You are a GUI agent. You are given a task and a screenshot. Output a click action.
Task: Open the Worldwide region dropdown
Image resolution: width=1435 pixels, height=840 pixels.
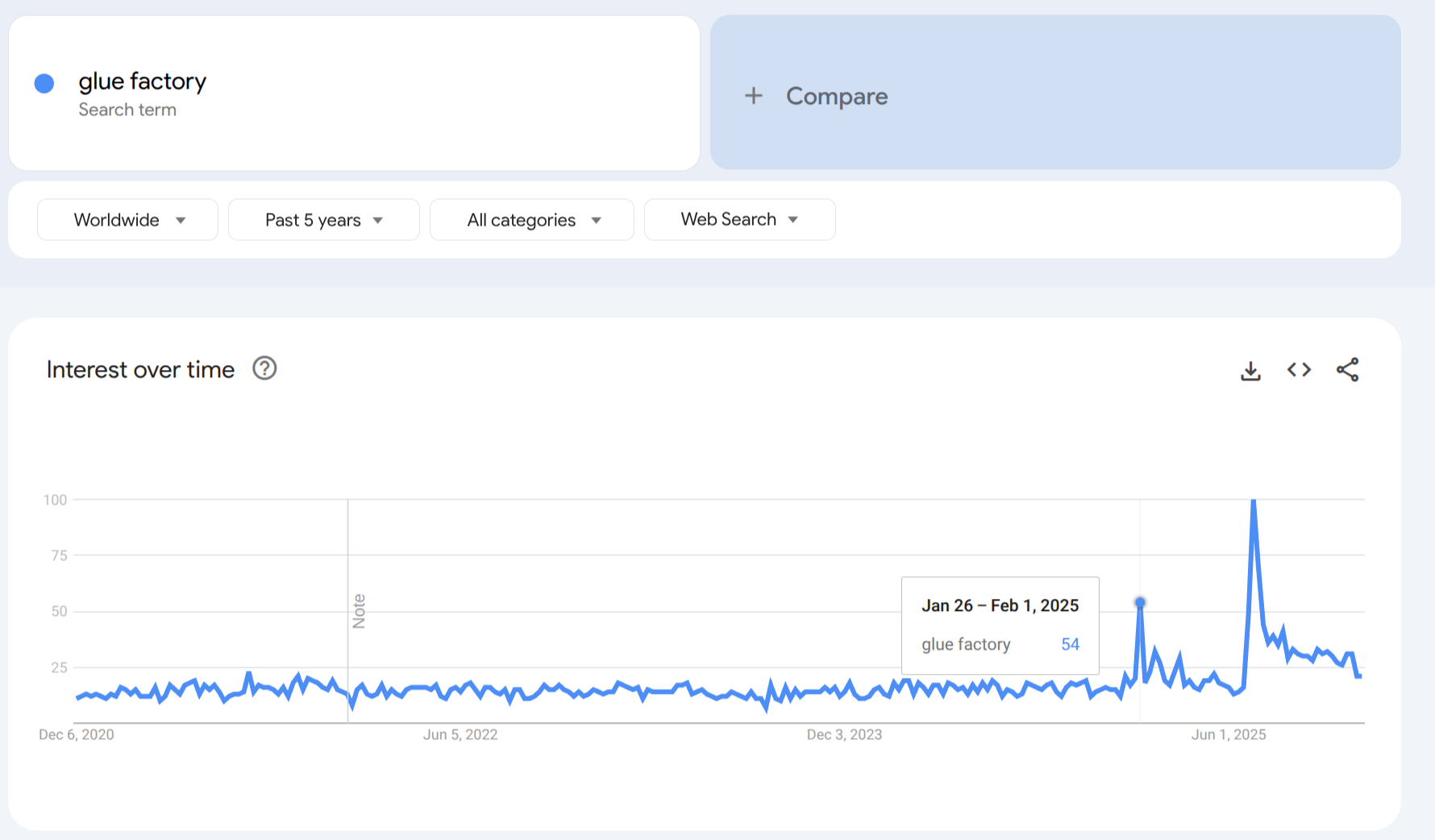(127, 220)
